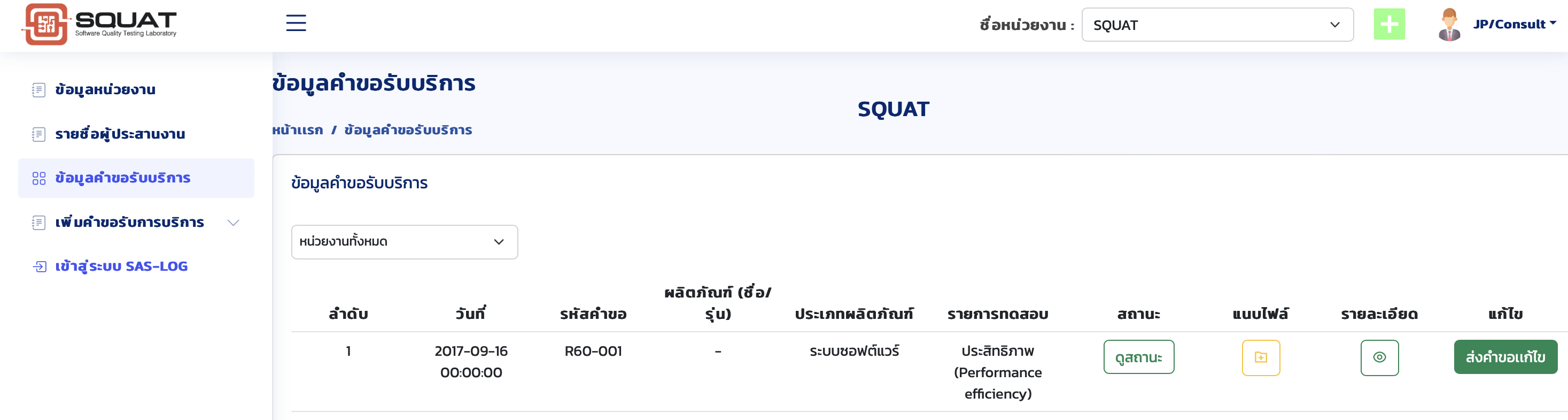Image resolution: width=1568 pixels, height=420 pixels.
Task: Follow the หน้าแรก breadcrumb link
Action: 298,130
